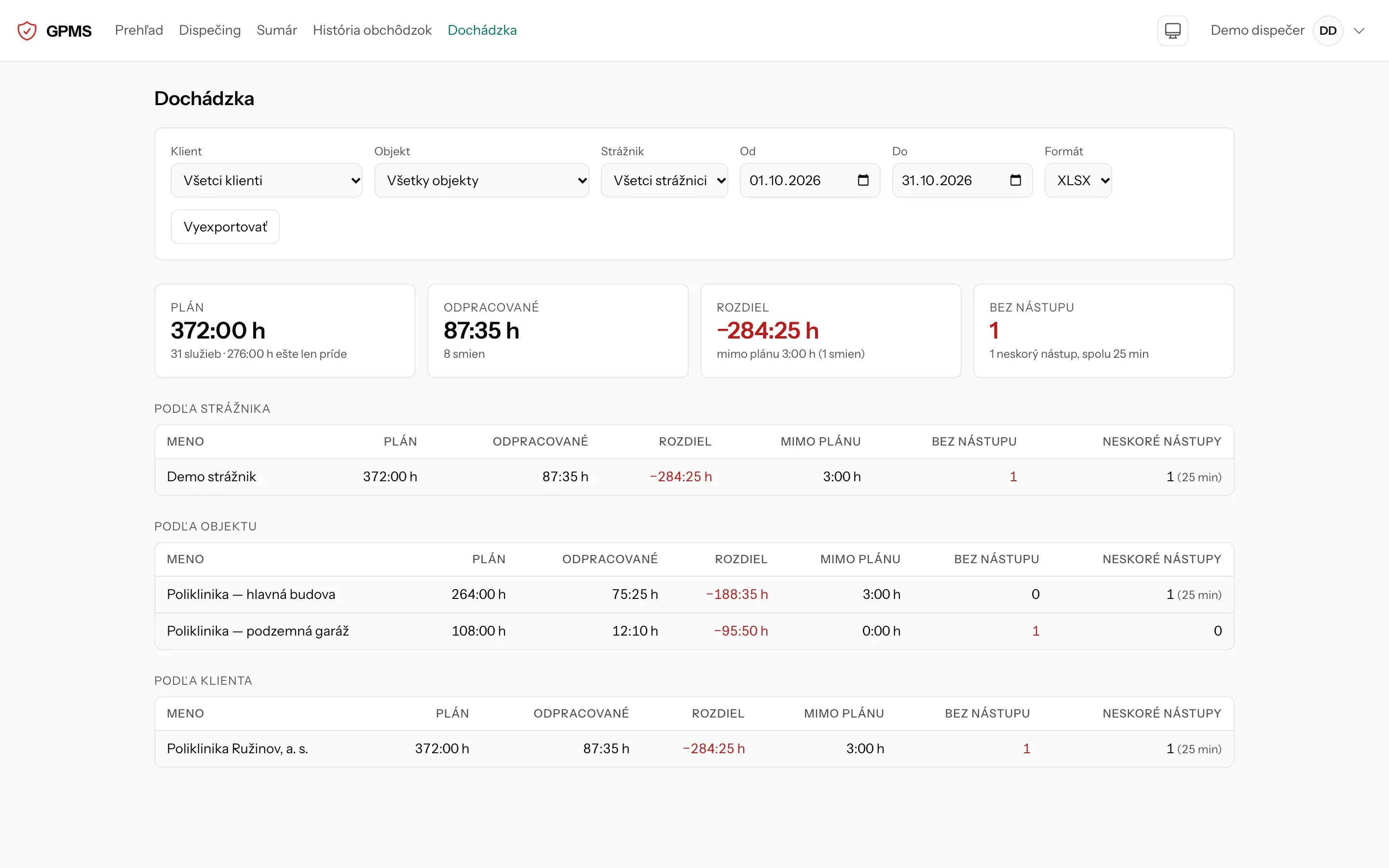
Task: Expand the user menu chevron
Action: click(x=1359, y=30)
